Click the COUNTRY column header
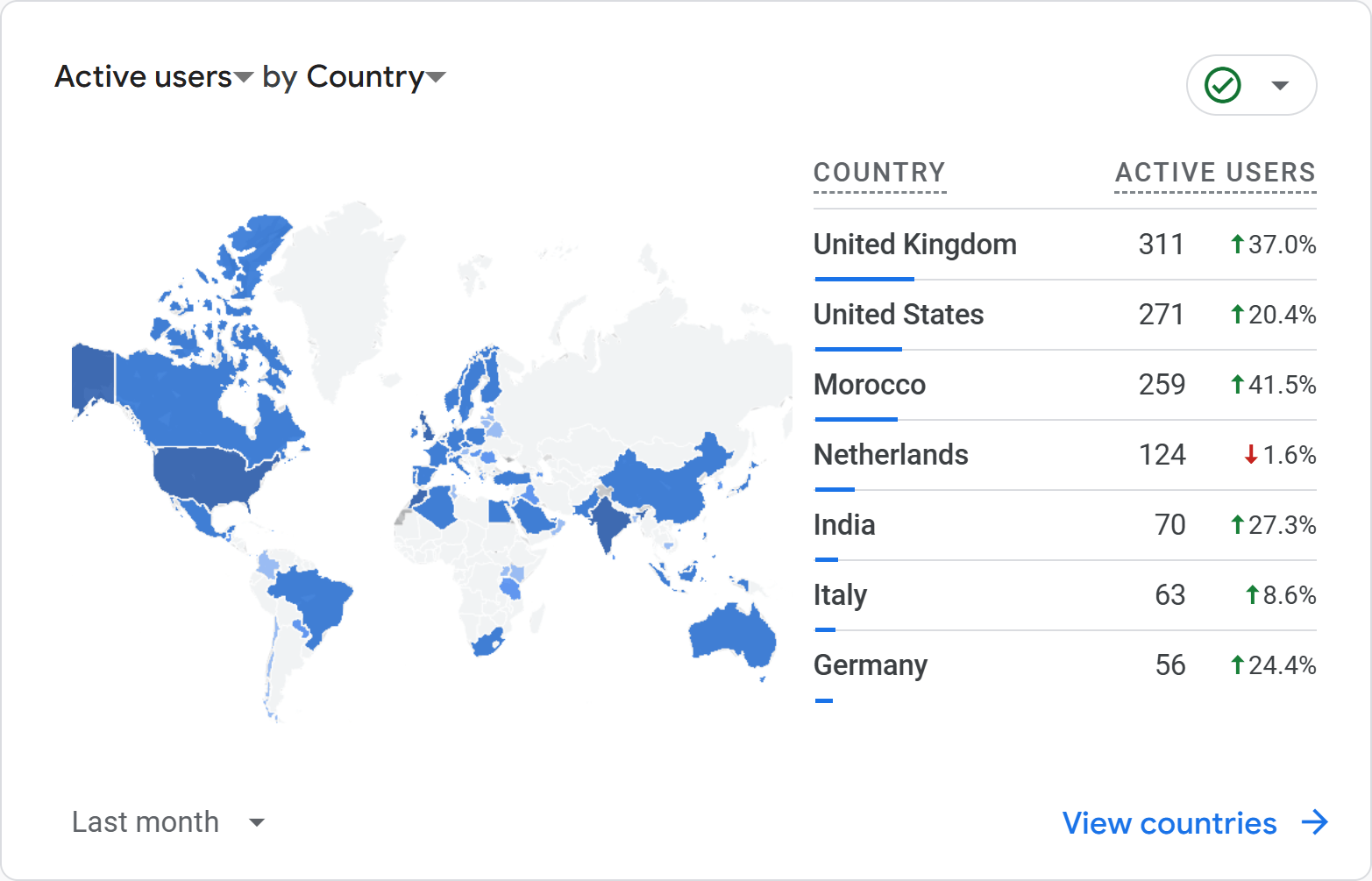Image resolution: width=1372 pixels, height=881 pixels. point(879,173)
